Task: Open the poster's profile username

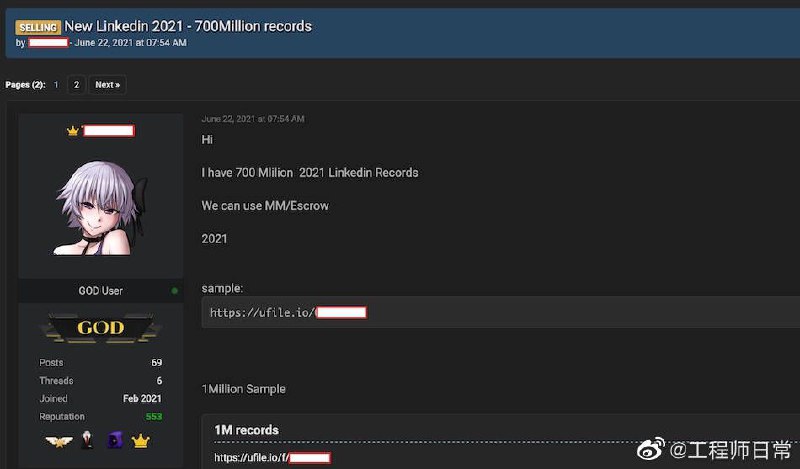Action: 109,131
